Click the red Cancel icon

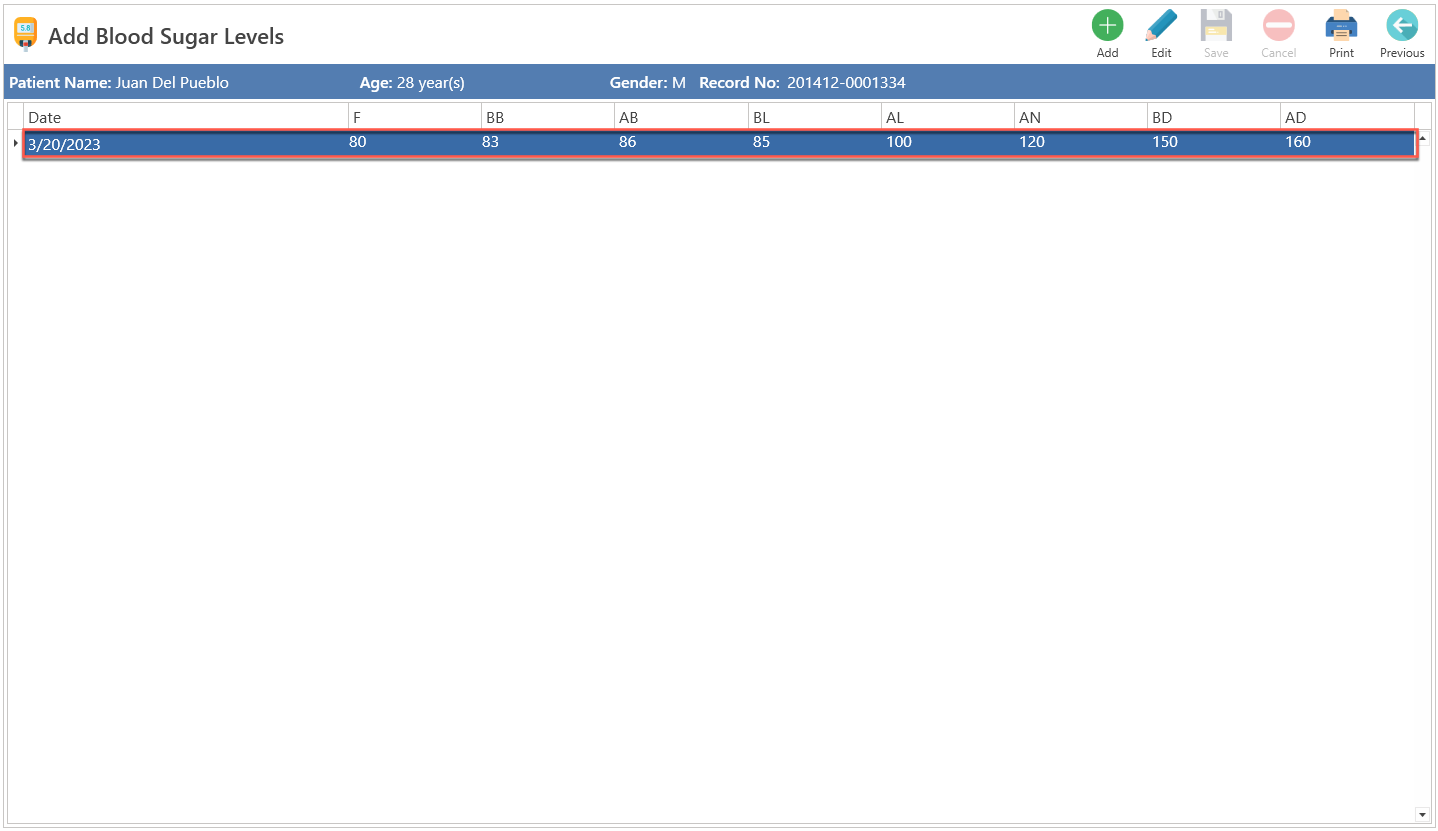[x=1278, y=26]
